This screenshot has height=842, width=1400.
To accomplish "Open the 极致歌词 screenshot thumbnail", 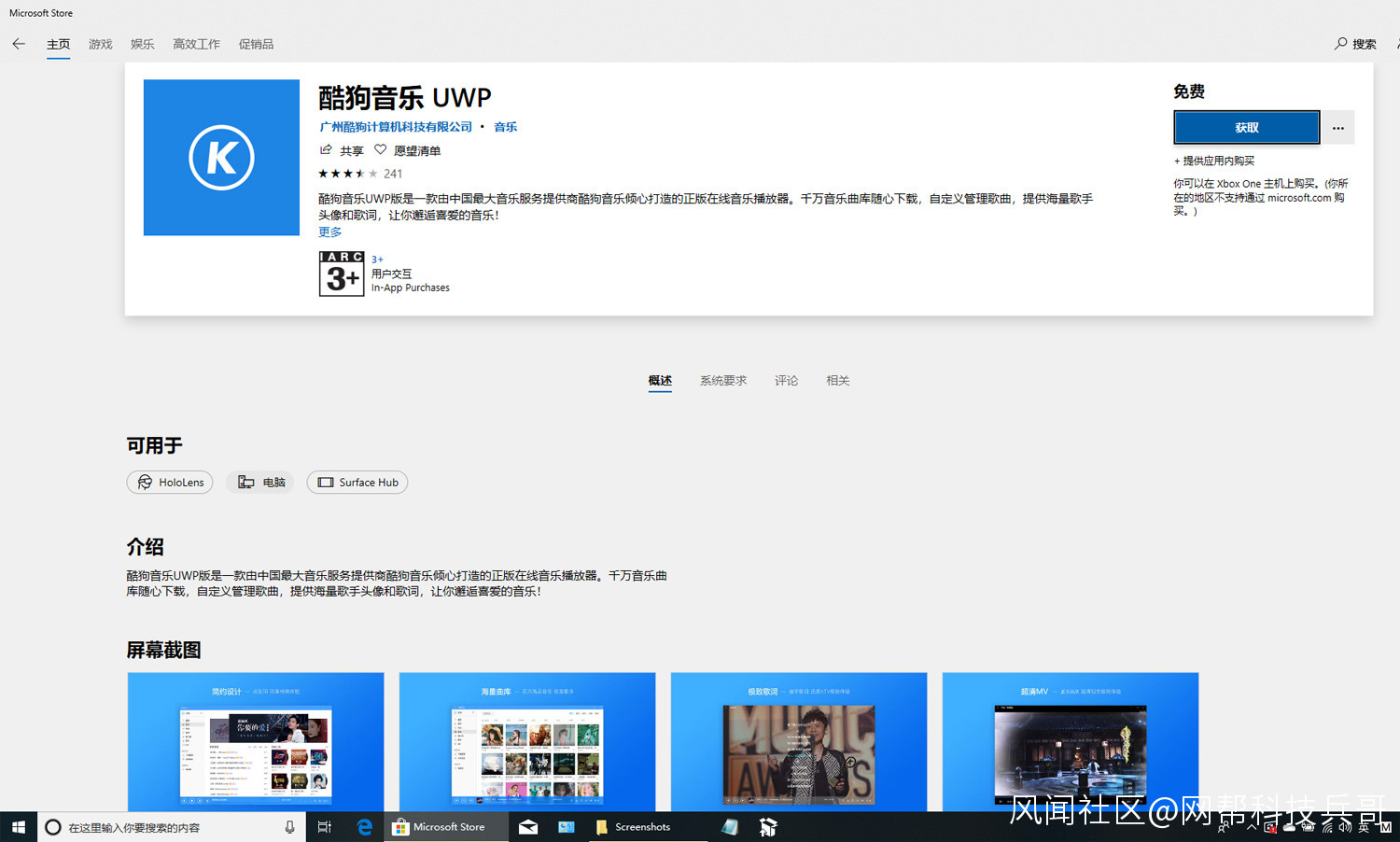I will coord(799,742).
